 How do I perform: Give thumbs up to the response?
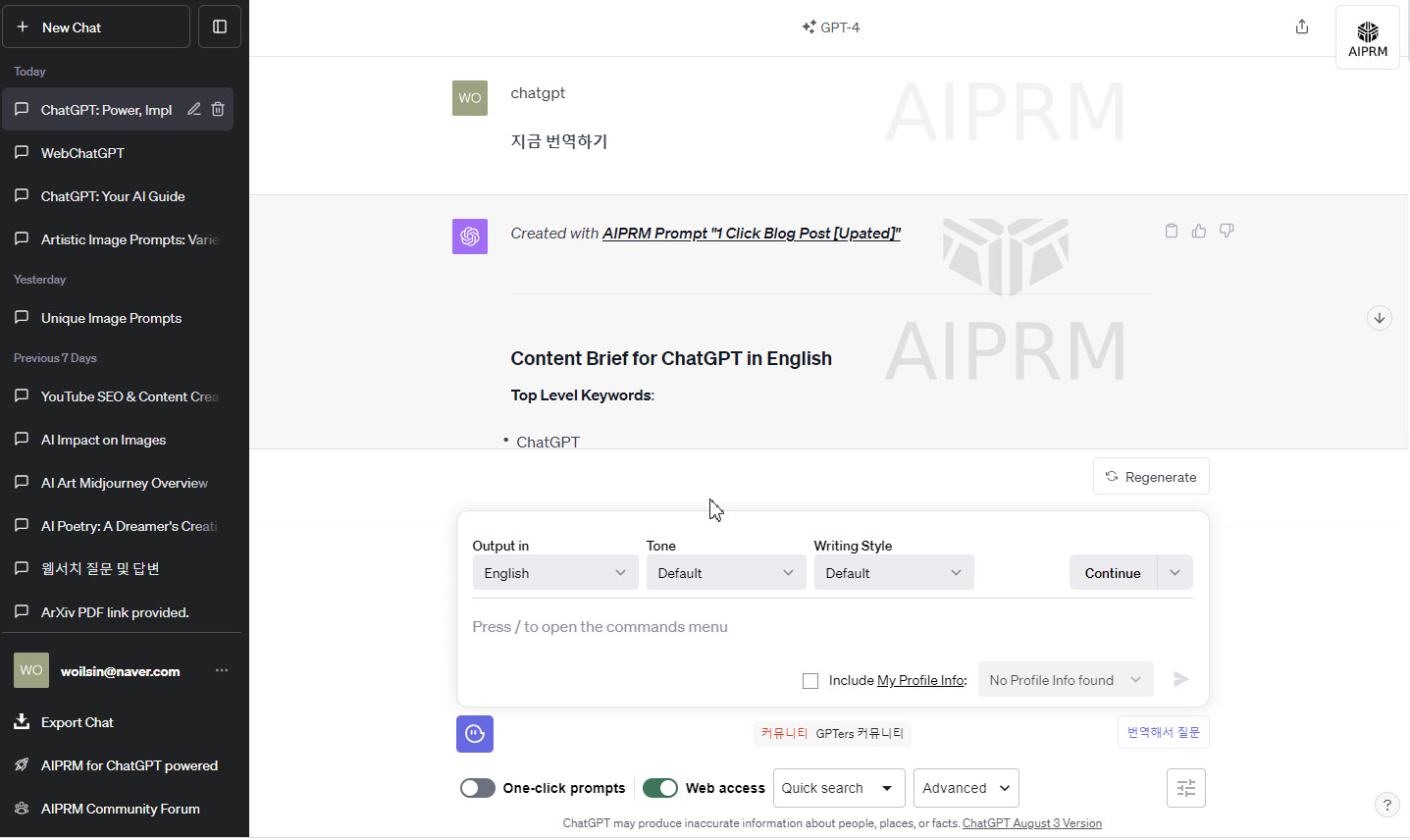(x=1199, y=231)
